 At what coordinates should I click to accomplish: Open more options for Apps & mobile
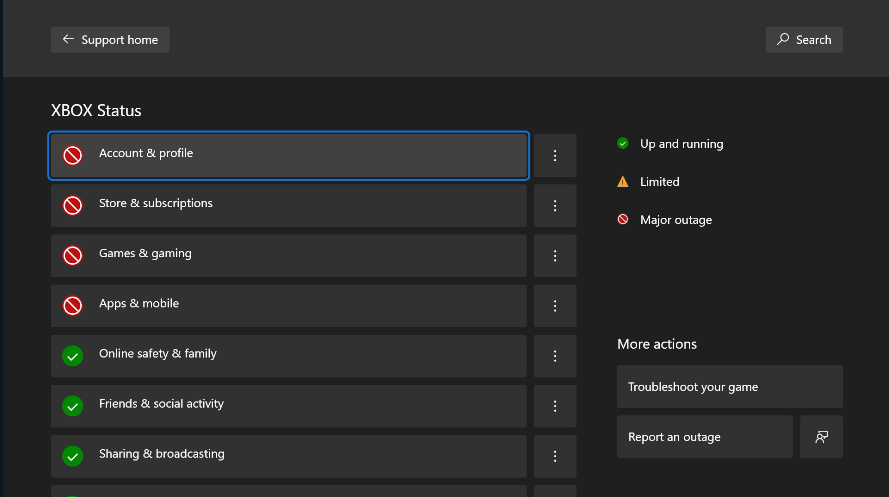pos(555,306)
